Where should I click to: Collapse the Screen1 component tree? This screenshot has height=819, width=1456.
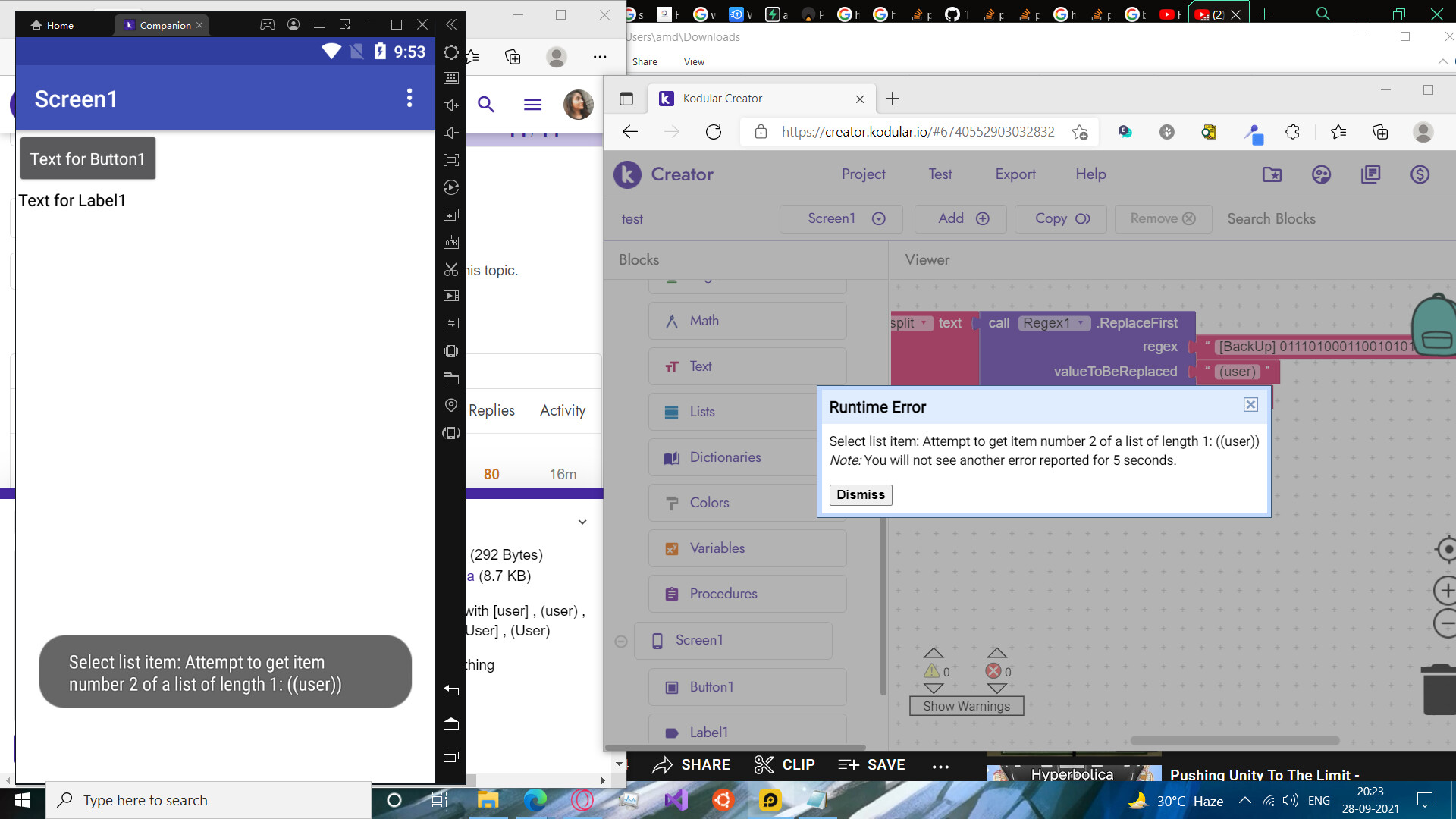(x=621, y=642)
